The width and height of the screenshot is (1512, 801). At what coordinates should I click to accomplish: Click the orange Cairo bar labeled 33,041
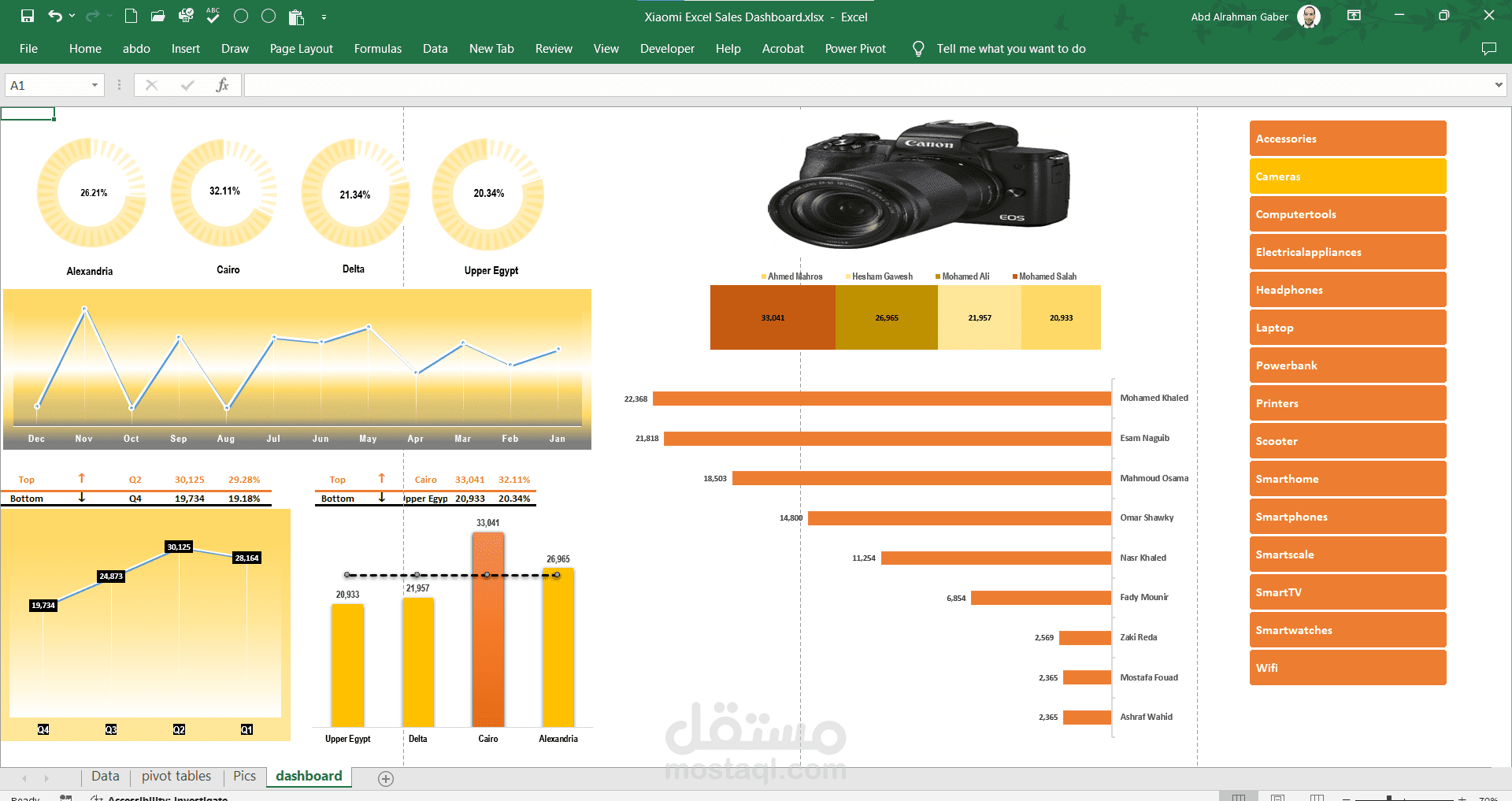pyautogui.click(x=488, y=629)
